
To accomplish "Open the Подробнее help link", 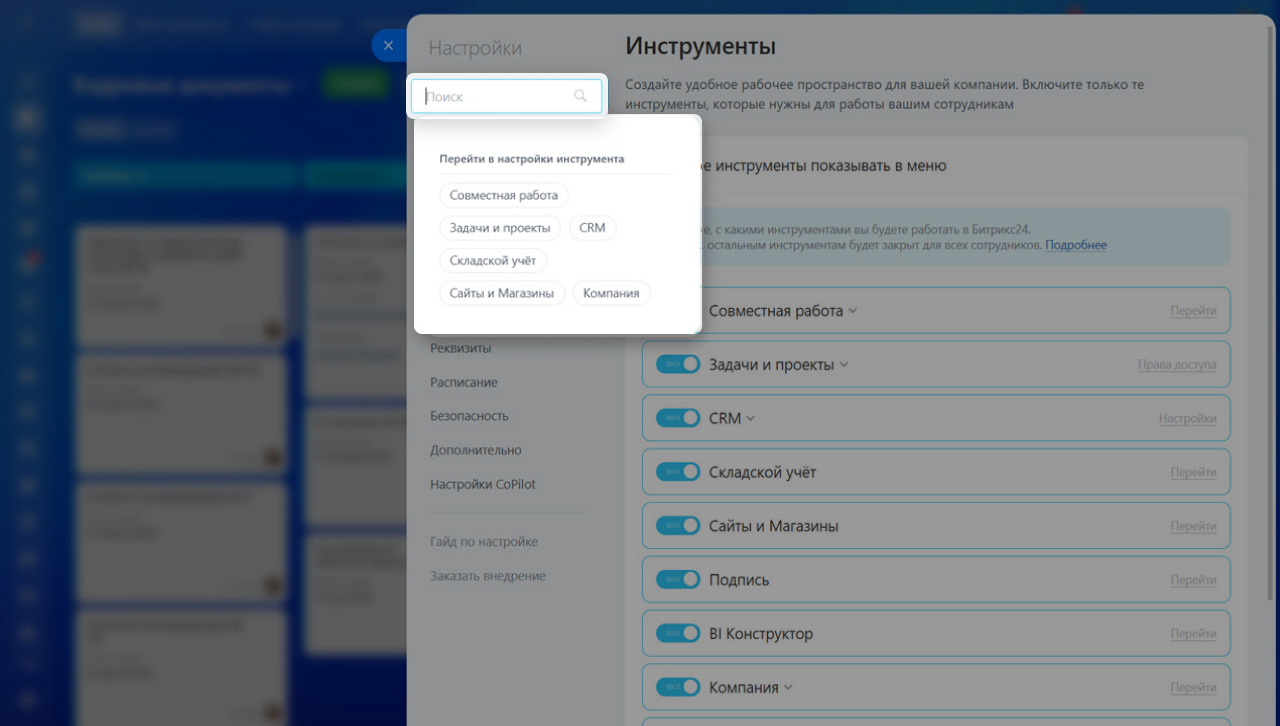I will tap(1076, 245).
